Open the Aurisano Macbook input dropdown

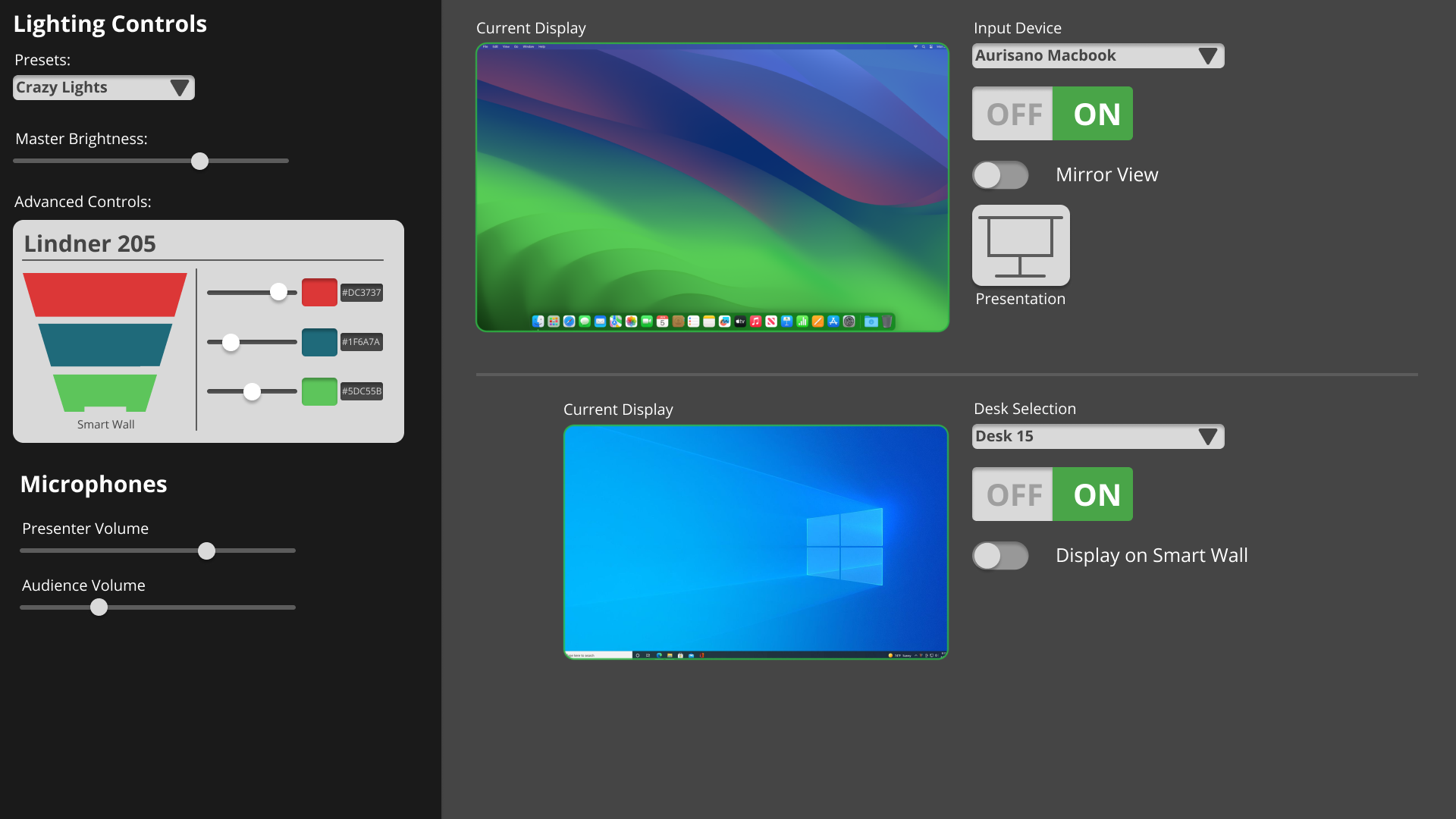point(1098,56)
